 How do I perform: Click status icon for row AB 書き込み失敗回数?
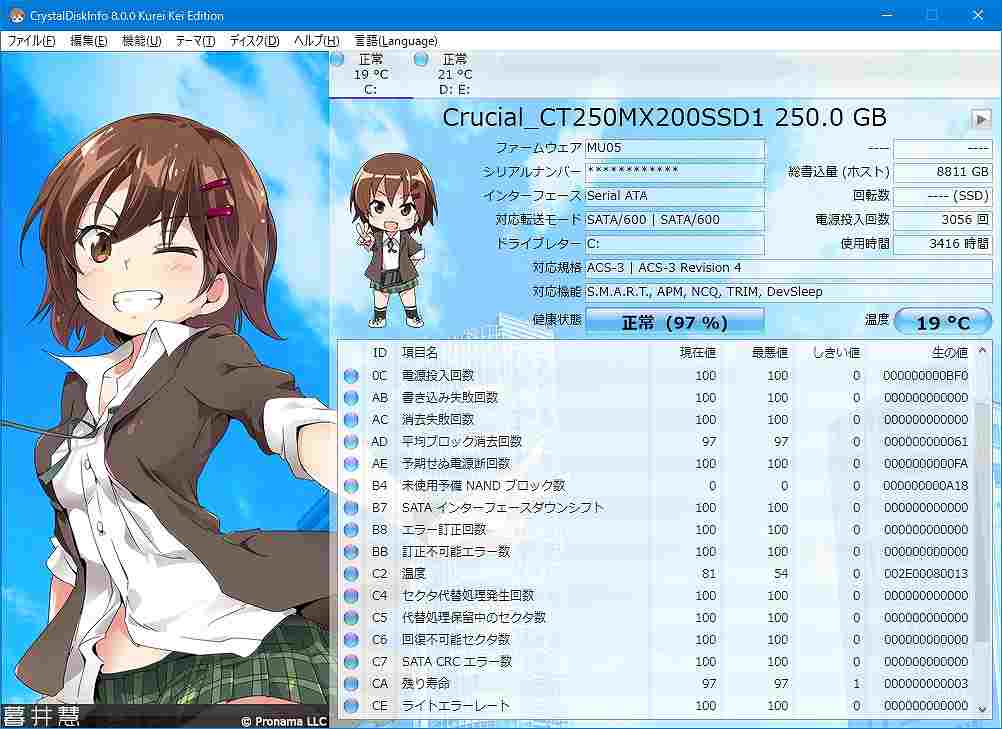tap(351, 398)
